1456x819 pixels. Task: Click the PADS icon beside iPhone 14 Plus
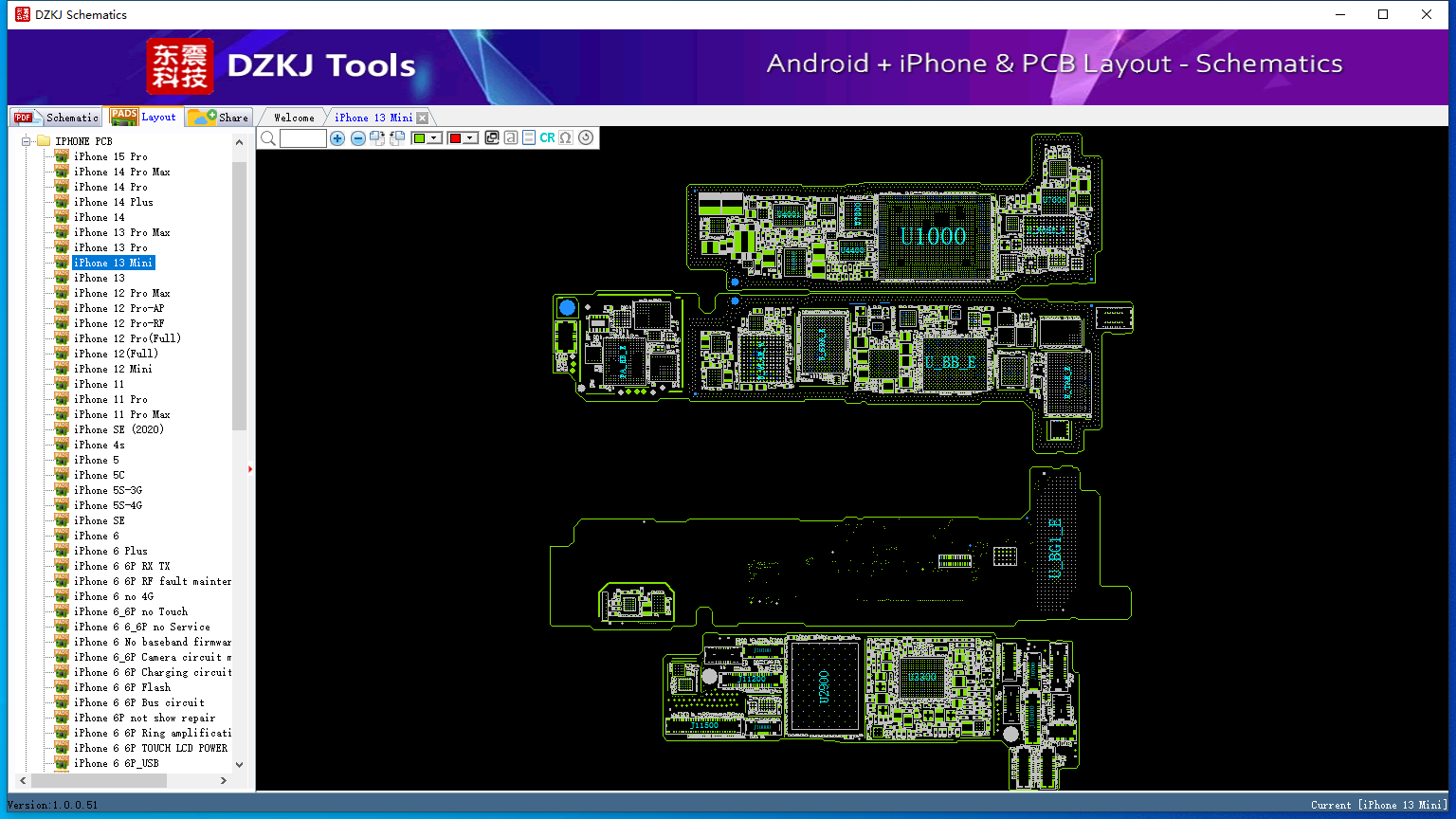[x=62, y=202]
